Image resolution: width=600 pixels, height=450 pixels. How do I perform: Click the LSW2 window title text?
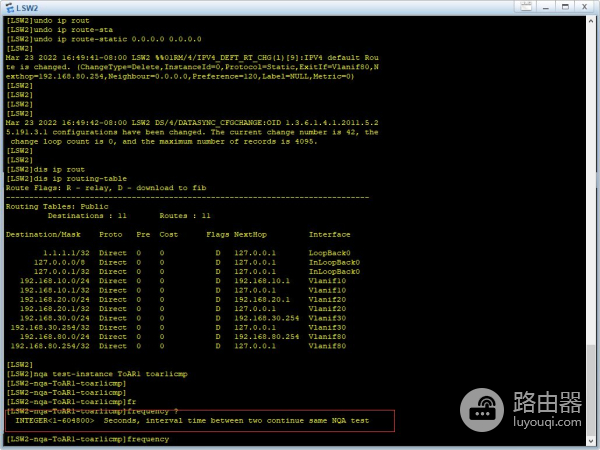tap(28, 7)
